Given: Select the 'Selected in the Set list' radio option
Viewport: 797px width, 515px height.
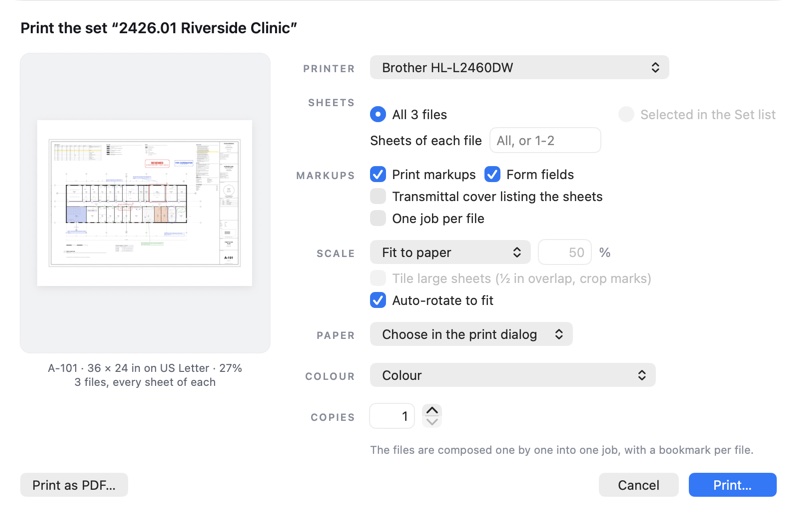Looking at the screenshot, I should [x=626, y=114].
